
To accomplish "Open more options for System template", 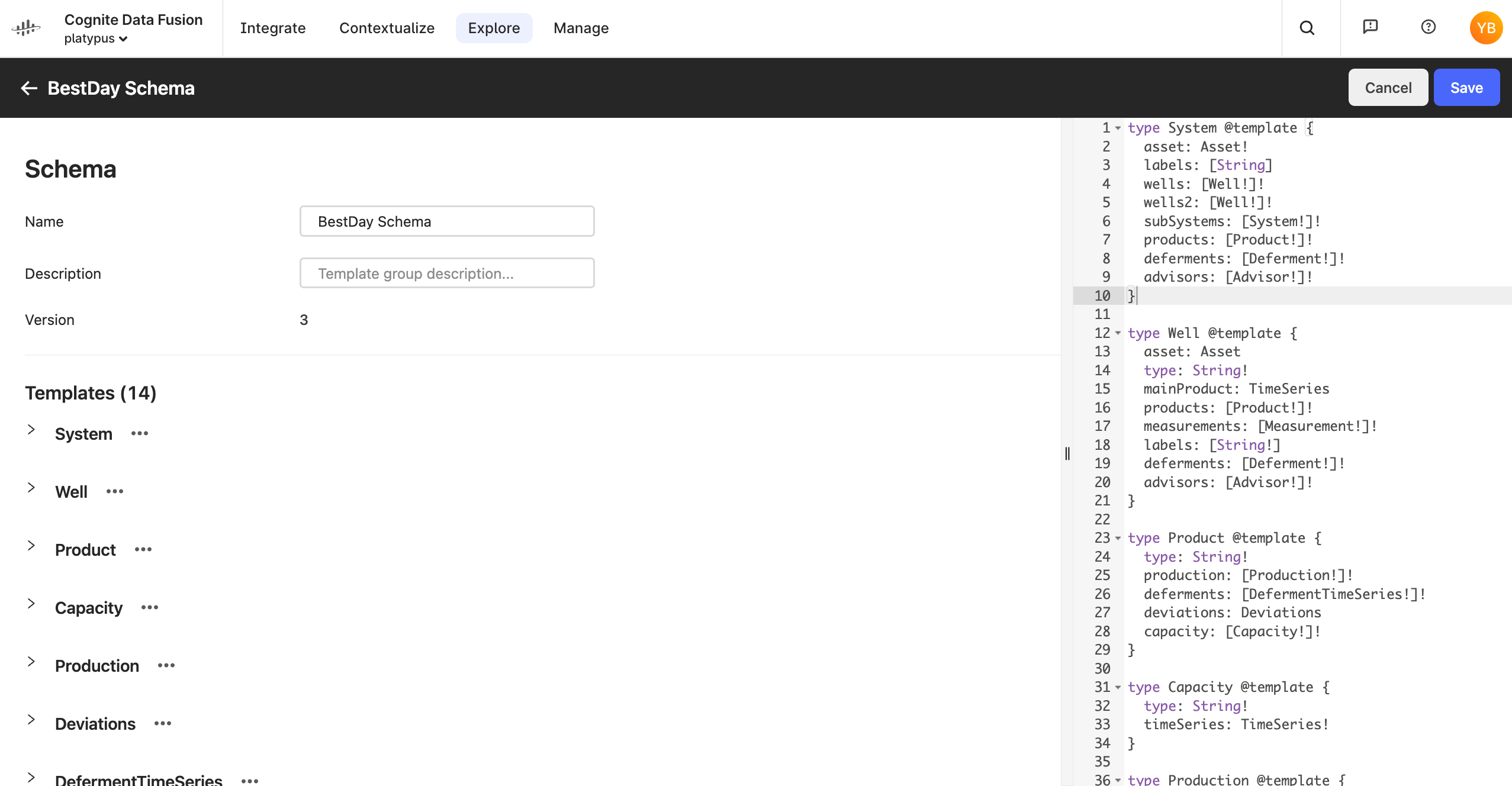I will tap(140, 433).
